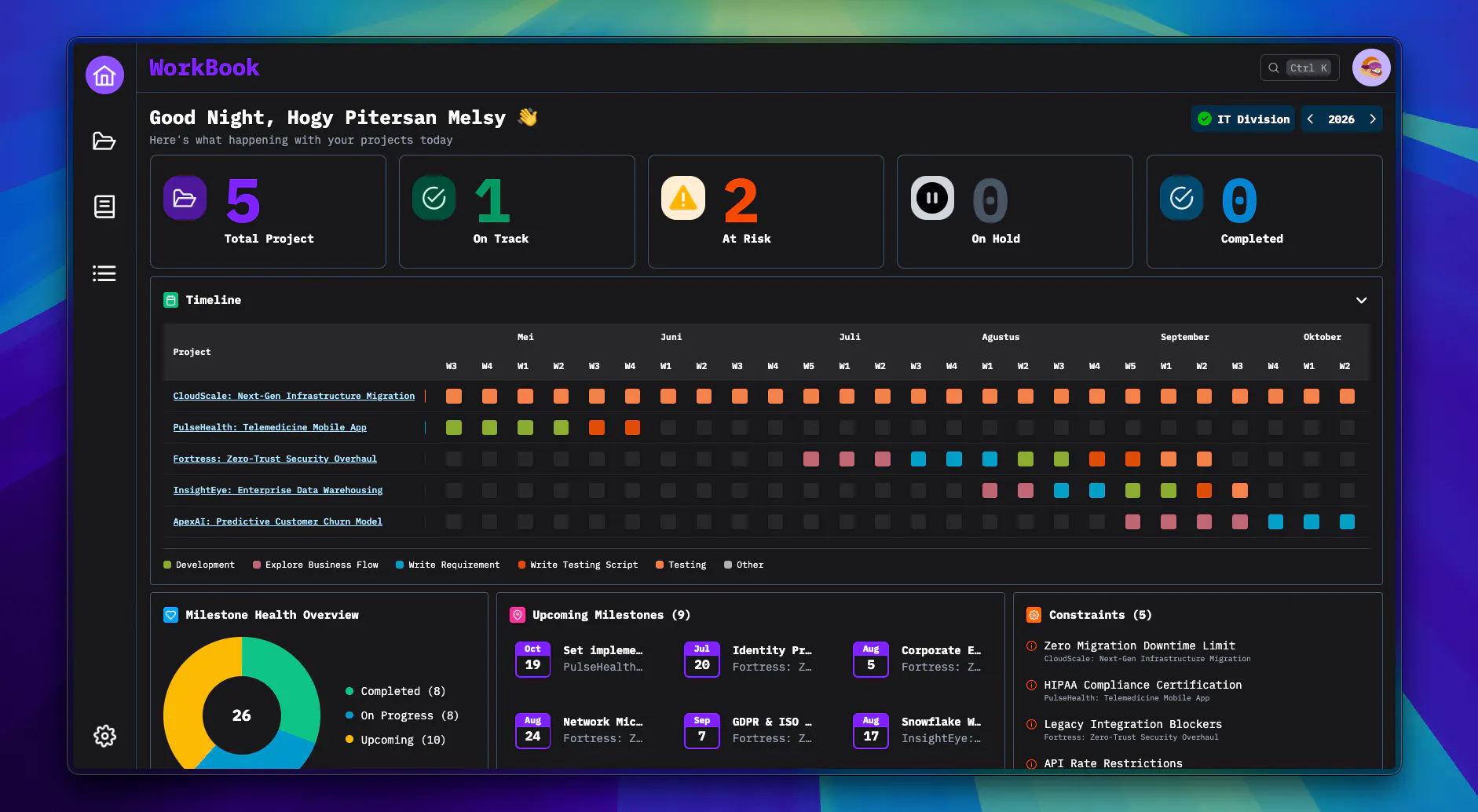Click the Upcoming Milestones pin icon
The image size is (1478, 812).
click(518, 615)
